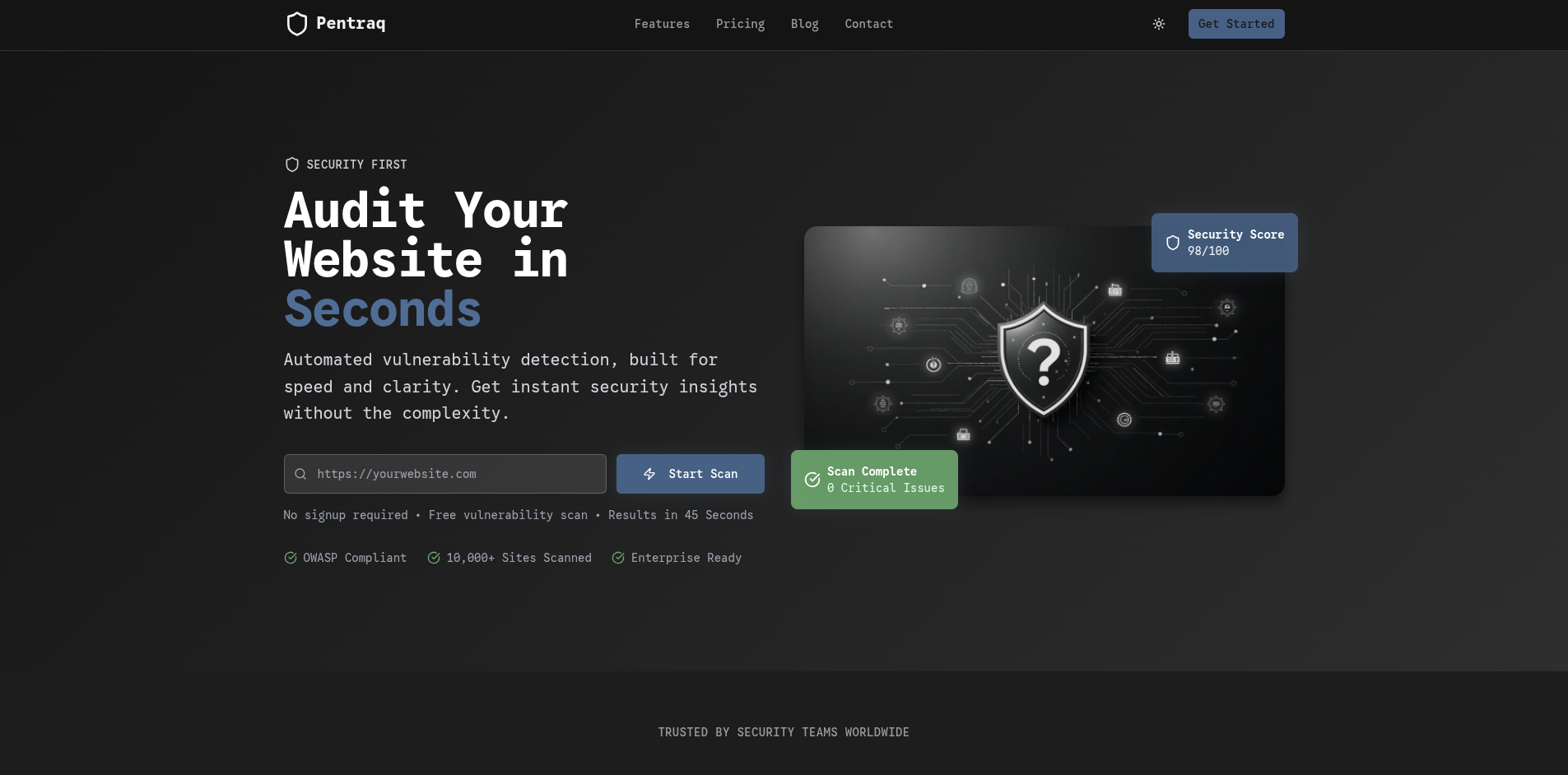Click the lightning bolt icon on Start Scan
The image size is (1568, 775).
tap(649, 474)
